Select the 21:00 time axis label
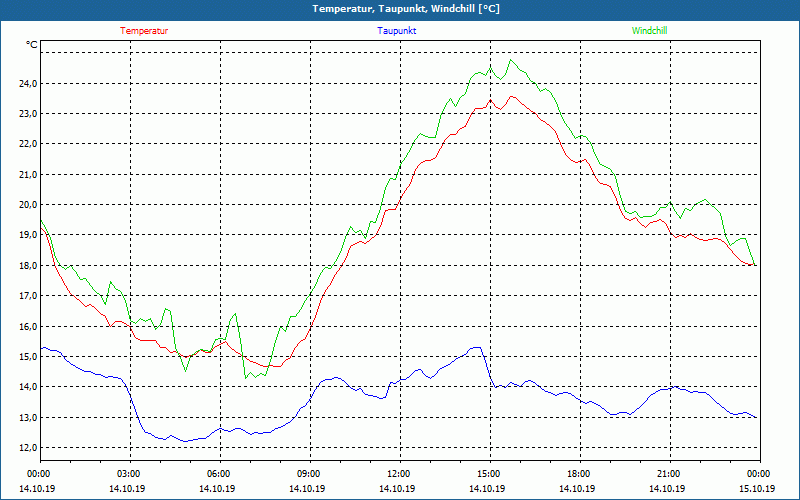This screenshot has width=800, height=500. pyautogui.click(x=669, y=473)
